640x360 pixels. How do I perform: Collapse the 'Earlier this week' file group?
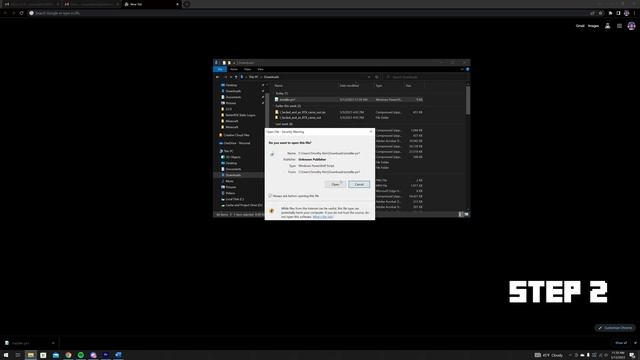[x=288, y=106]
